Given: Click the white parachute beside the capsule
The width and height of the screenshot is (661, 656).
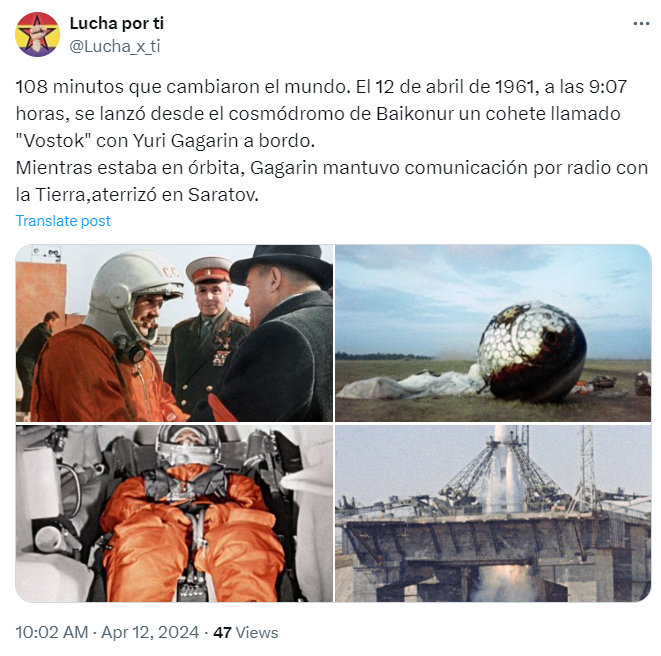Looking at the screenshot, I should click(411, 384).
